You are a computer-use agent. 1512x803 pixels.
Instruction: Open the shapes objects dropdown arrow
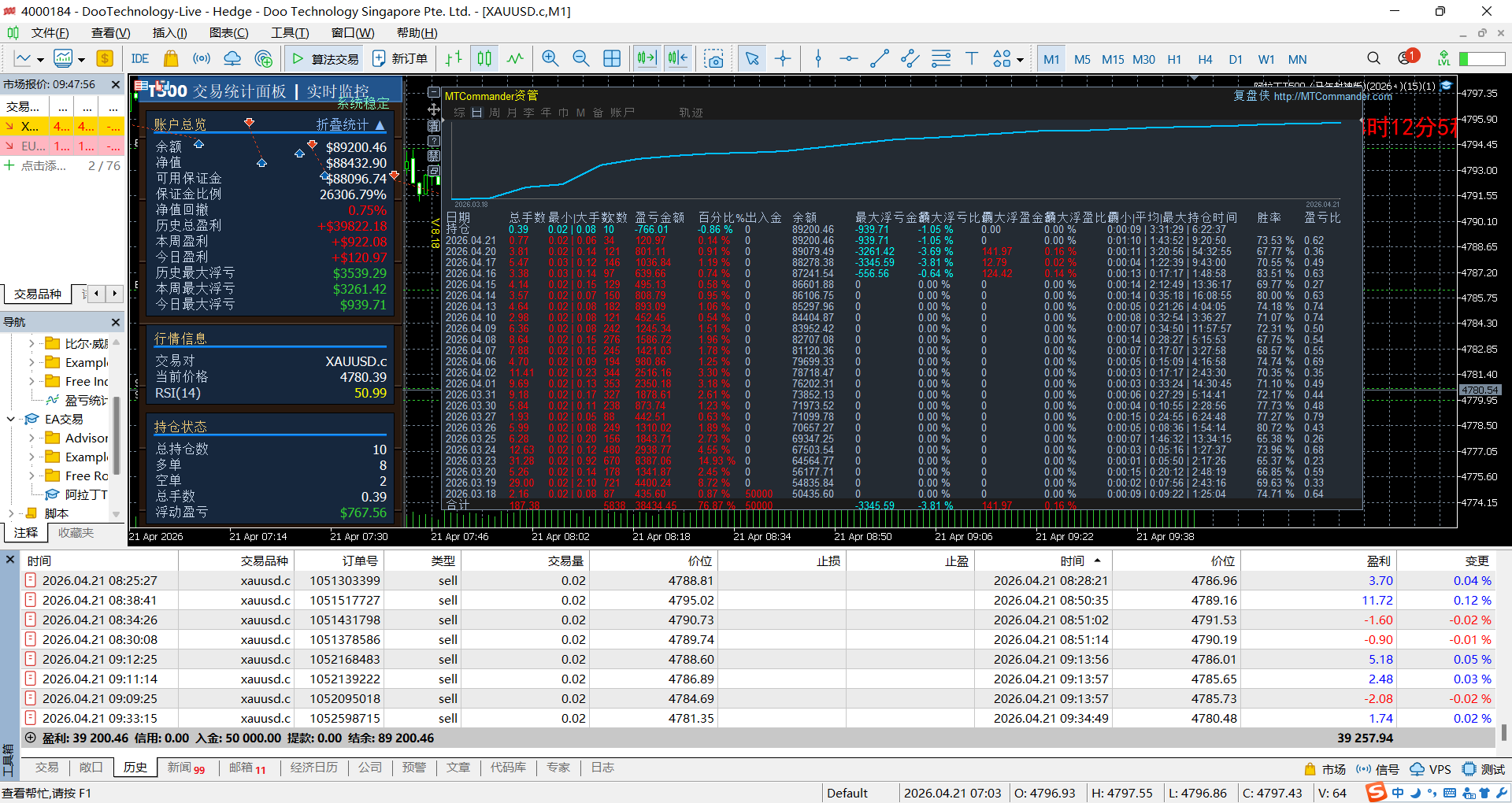(x=1020, y=60)
